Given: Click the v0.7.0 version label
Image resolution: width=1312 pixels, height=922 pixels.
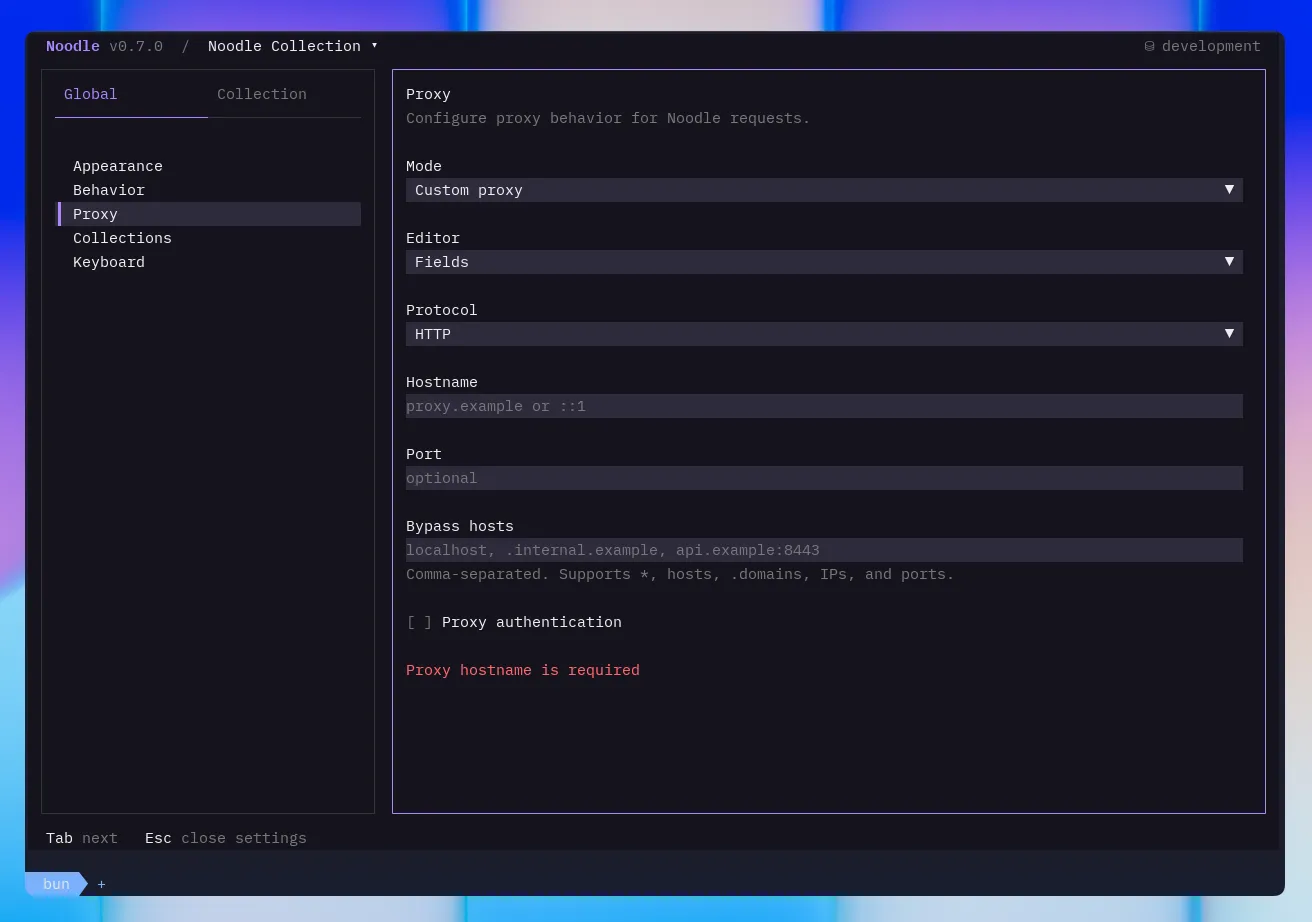Looking at the screenshot, I should (x=136, y=46).
